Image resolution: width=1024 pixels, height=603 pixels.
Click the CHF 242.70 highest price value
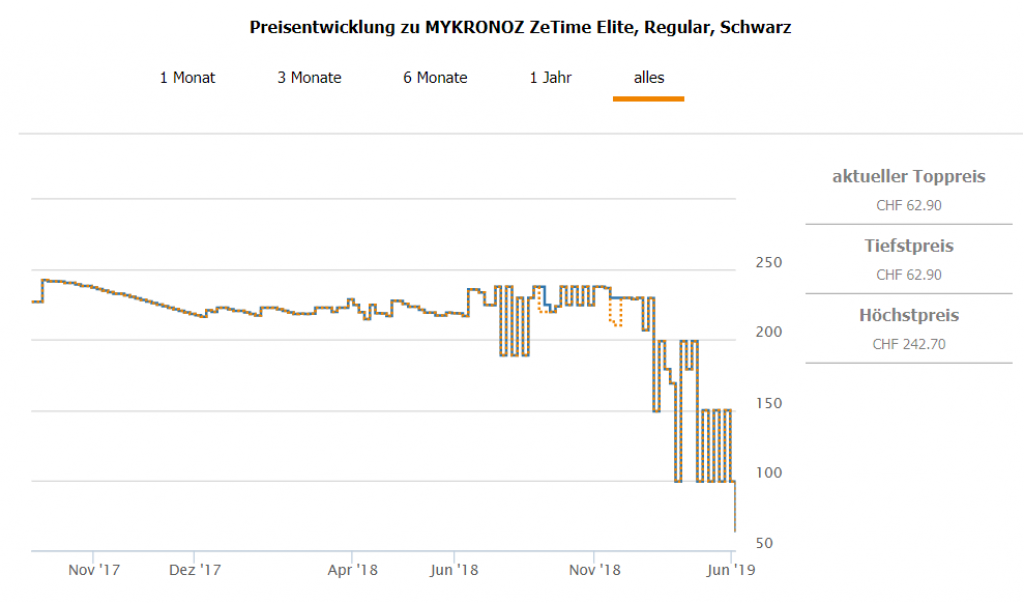click(x=908, y=344)
